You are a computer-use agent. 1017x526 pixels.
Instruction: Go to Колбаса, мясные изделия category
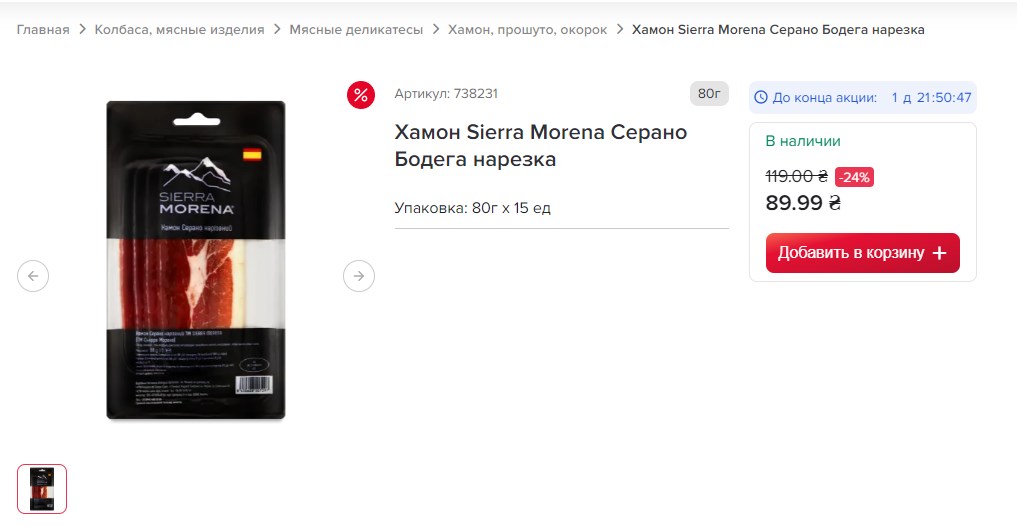tap(180, 30)
